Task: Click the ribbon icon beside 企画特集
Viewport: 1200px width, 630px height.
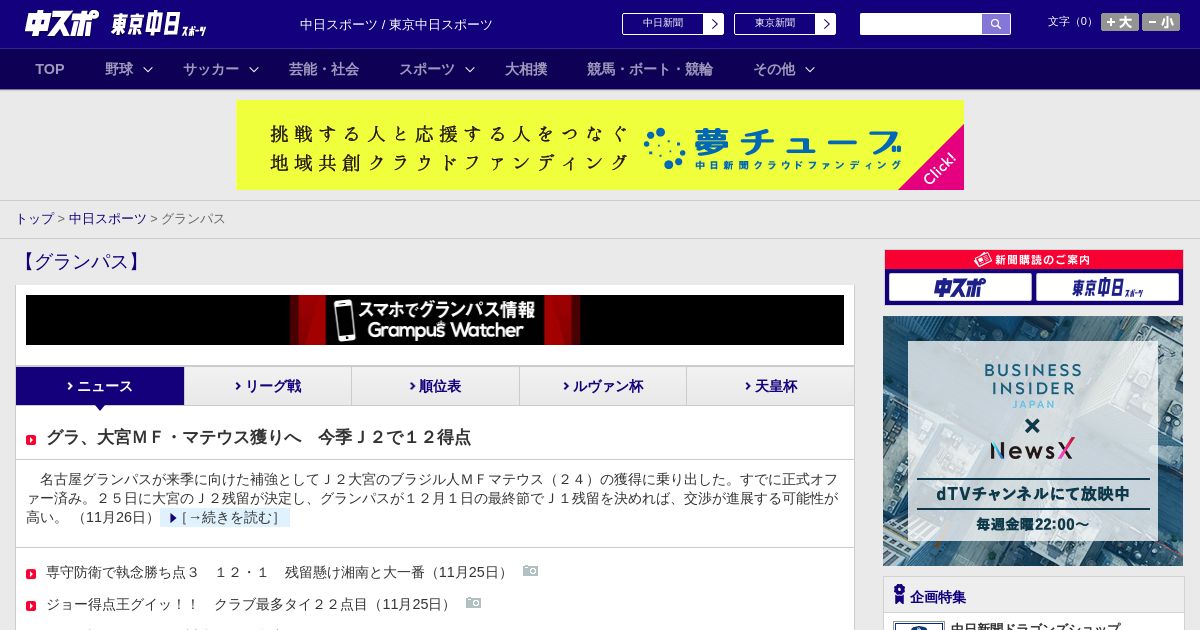Action: tap(899, 595)
